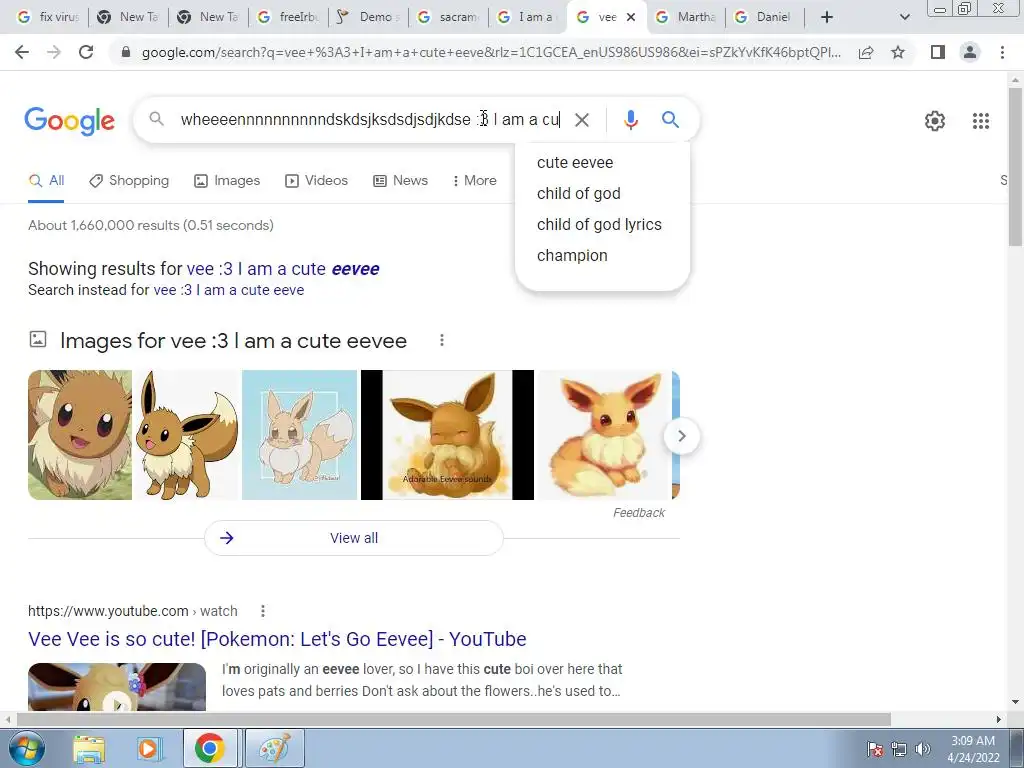Switch to the 'fix virus' browser tab

click(x=48, y=17)
